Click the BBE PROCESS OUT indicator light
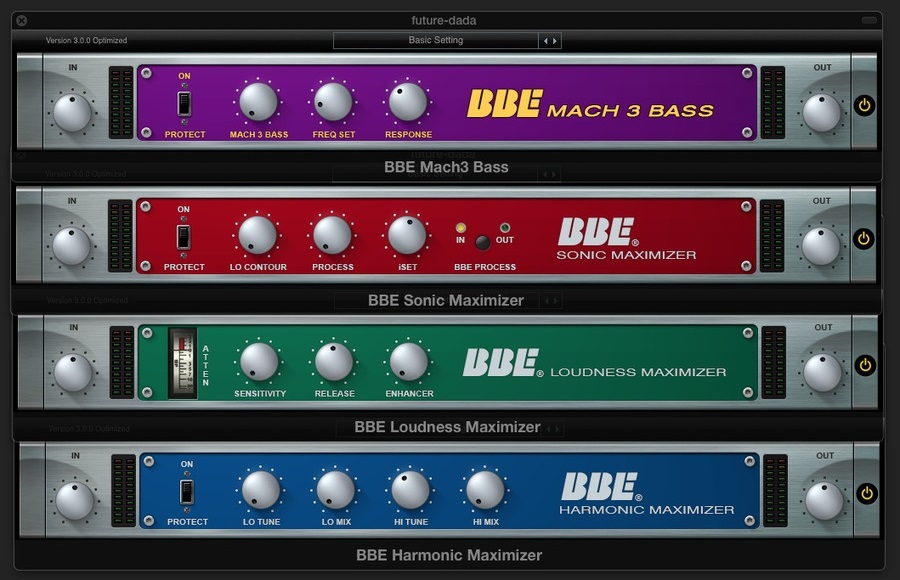 click(x=505, y=228)
